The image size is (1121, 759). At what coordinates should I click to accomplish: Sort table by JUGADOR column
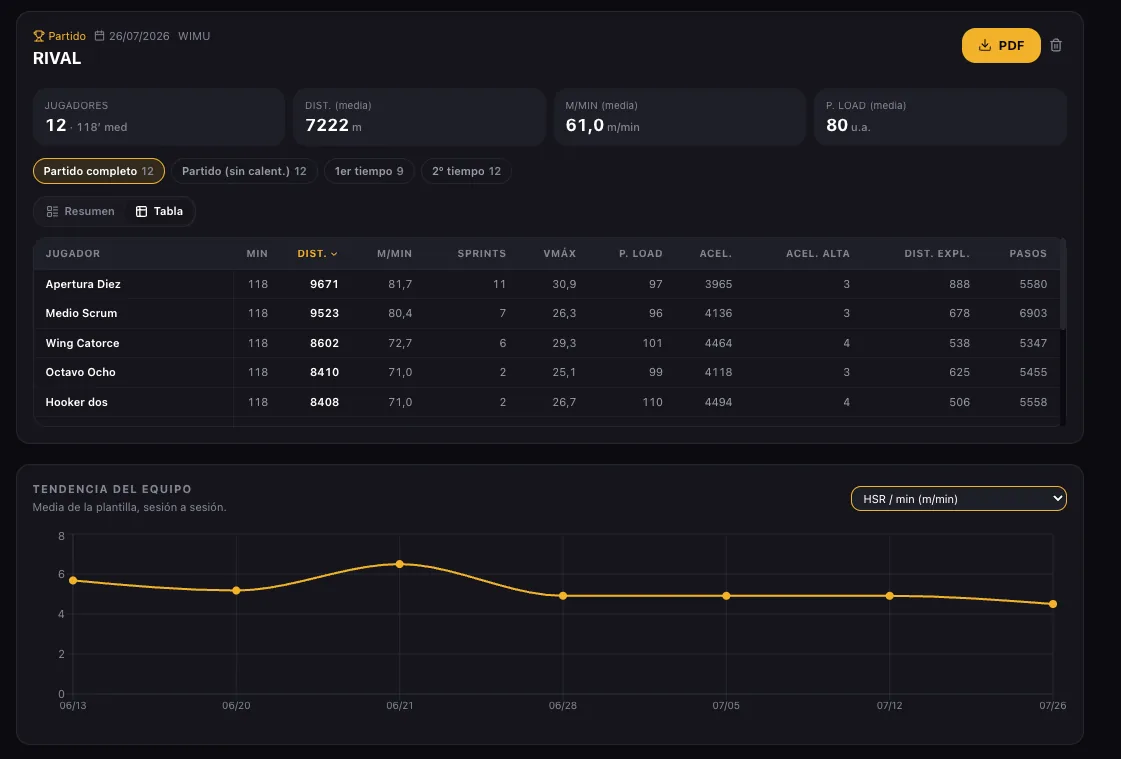[x=73, y=254]
